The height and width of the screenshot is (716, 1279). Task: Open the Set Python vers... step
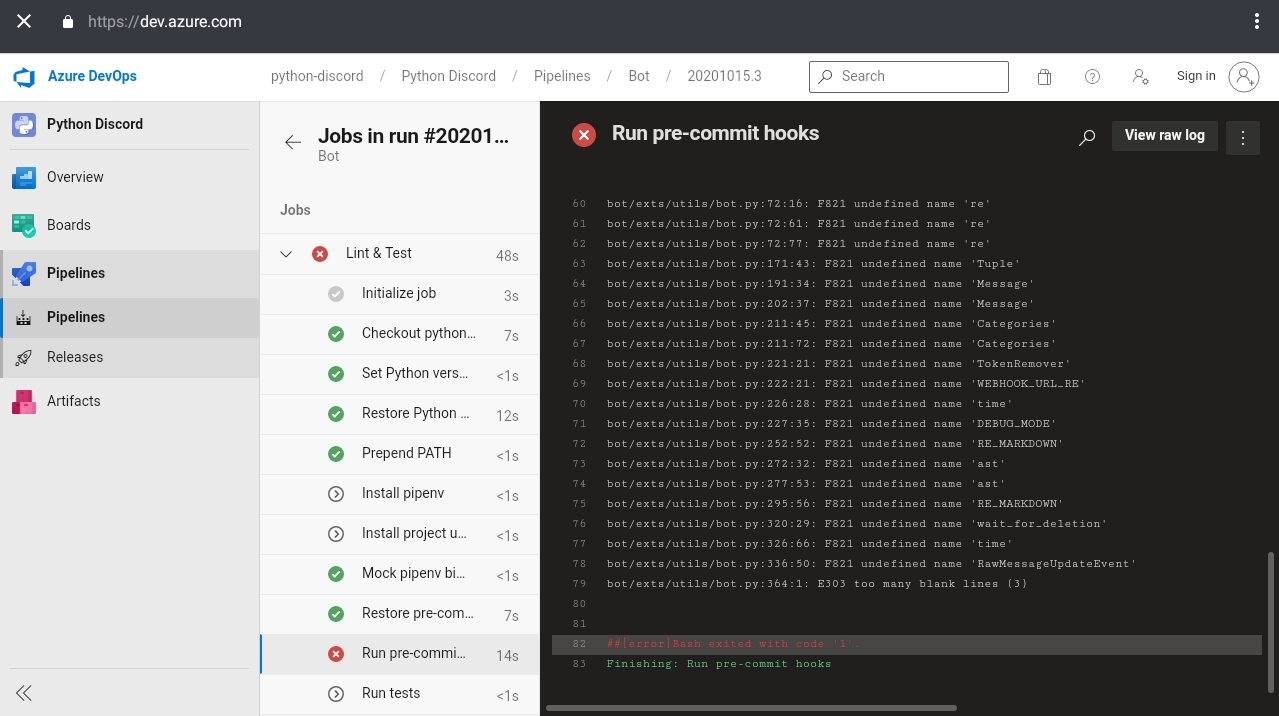coord(400,374)
